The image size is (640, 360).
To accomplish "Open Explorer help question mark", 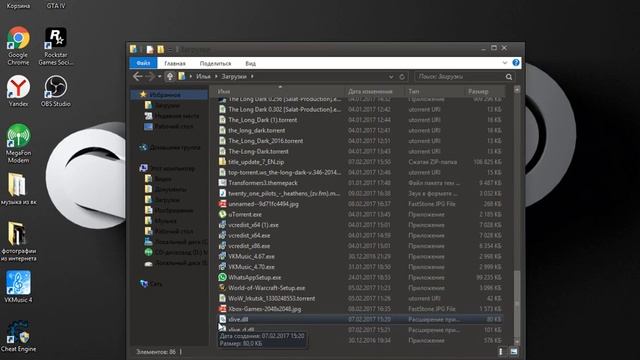I will [516, 63].
